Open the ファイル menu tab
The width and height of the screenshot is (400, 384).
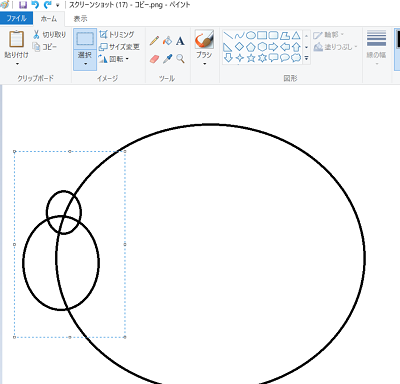pyautogui.click(x=16, y=18)
